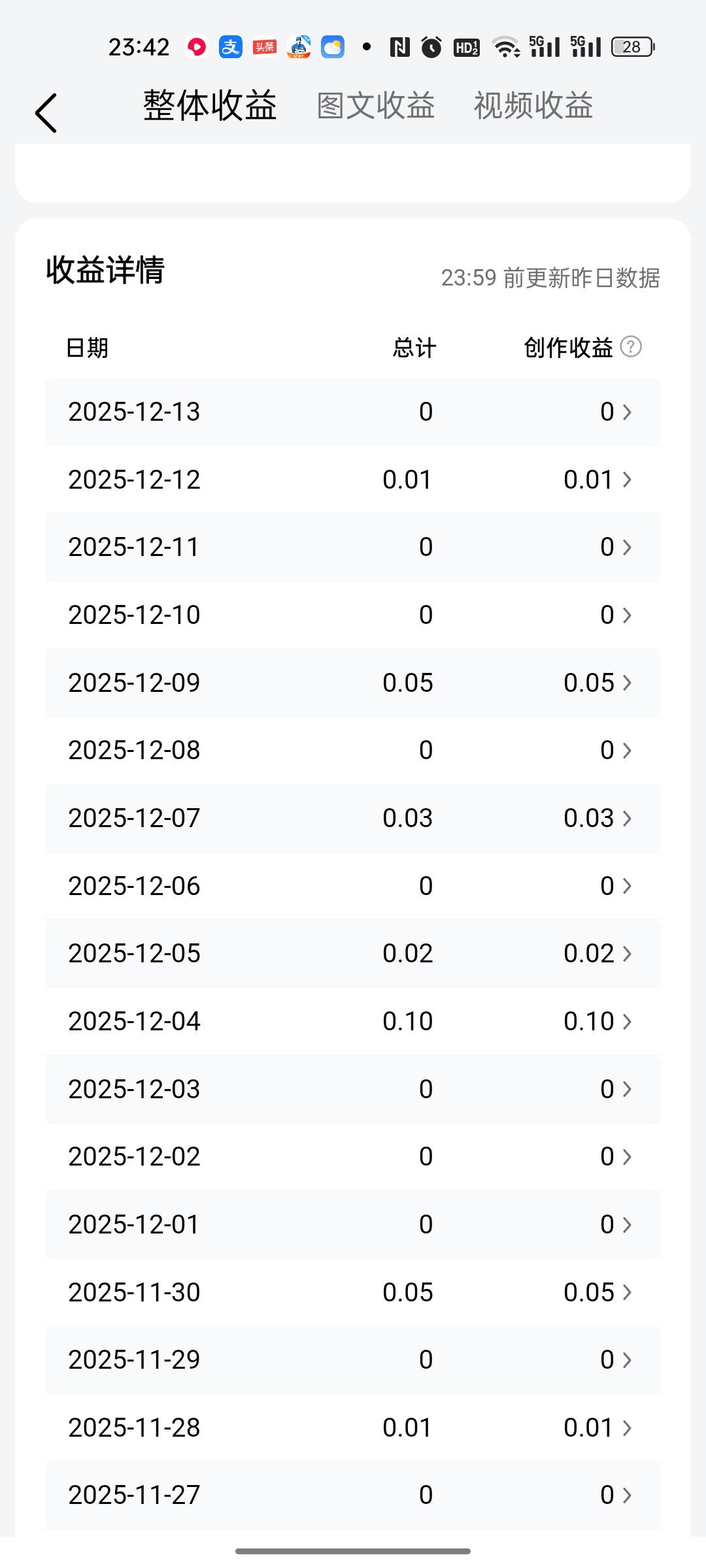Tap the Wi-Fi signal icon

click(505, 47)
